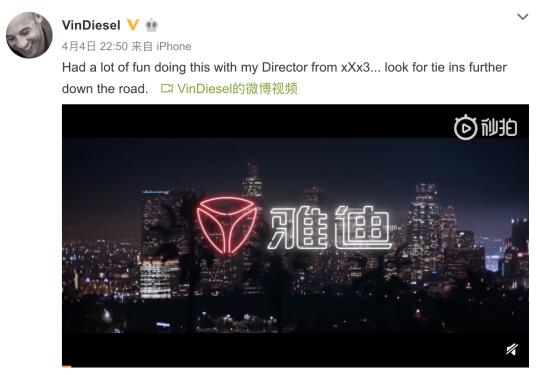Click the text 'down the road.'
Image resolution: width=536 pixels, height=375 pixels.
point(105,89)
